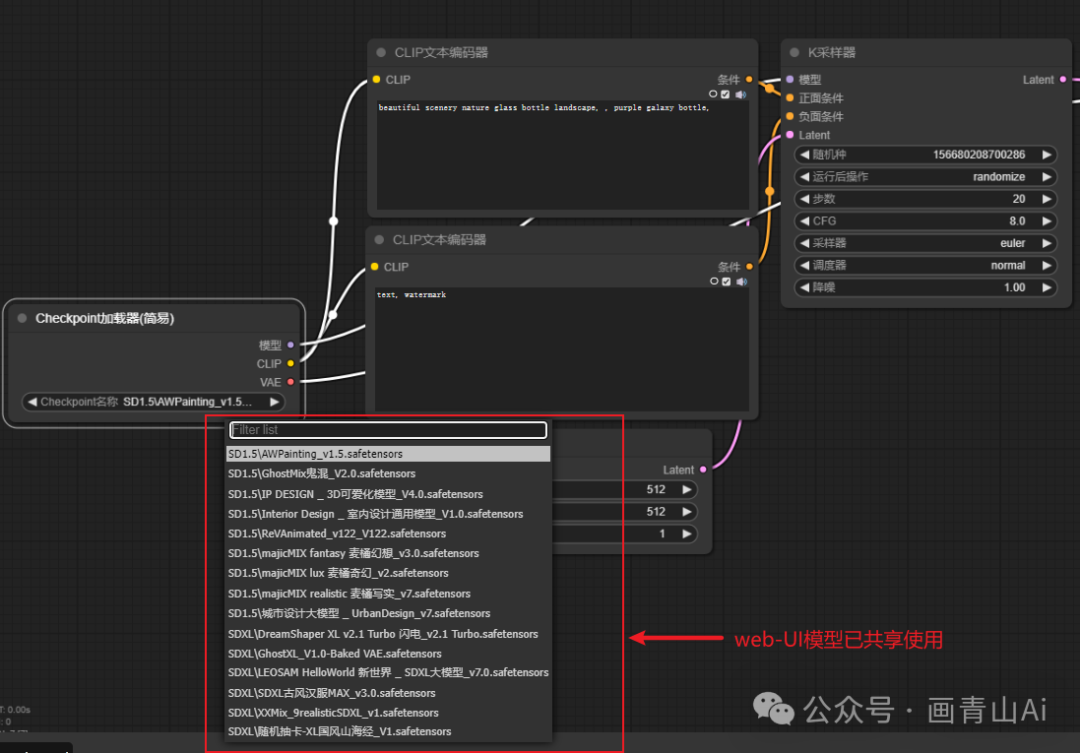
Task: Click the speaker icon on the top text encoder
Action: tap(740, 94)
